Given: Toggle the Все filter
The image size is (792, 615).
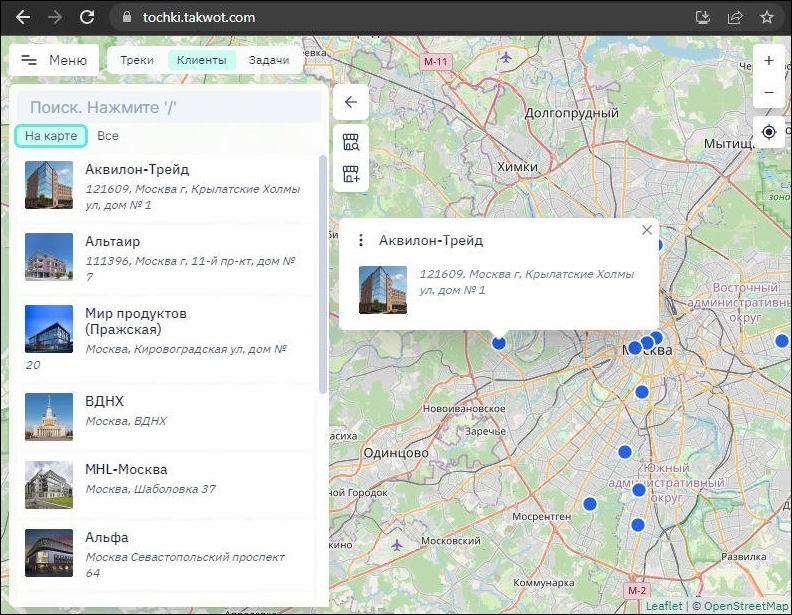Looking at the screenshot, I should pyautogui.click(x=108, y=136).
